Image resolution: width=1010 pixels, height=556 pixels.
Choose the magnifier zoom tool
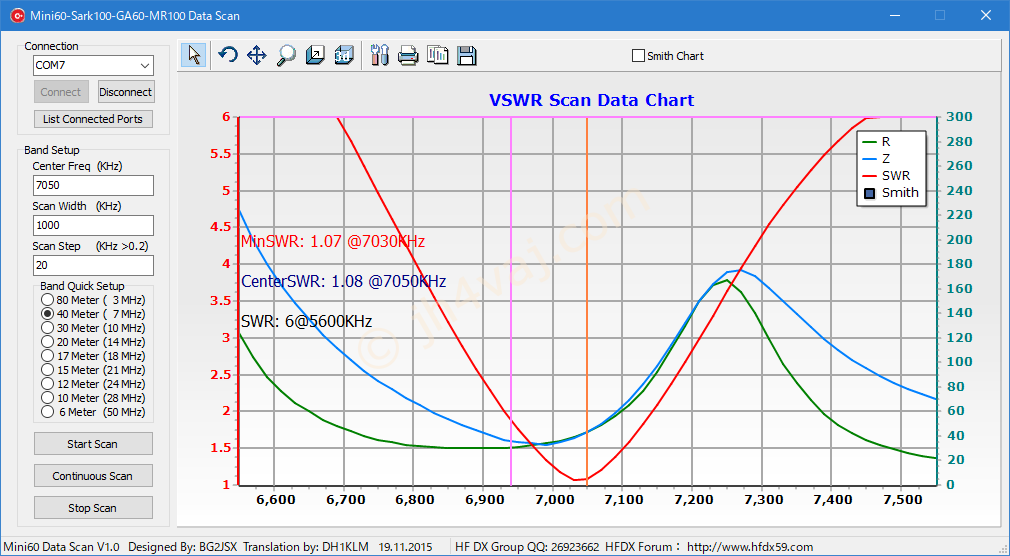pyautogui.click(x=286, y=55)
